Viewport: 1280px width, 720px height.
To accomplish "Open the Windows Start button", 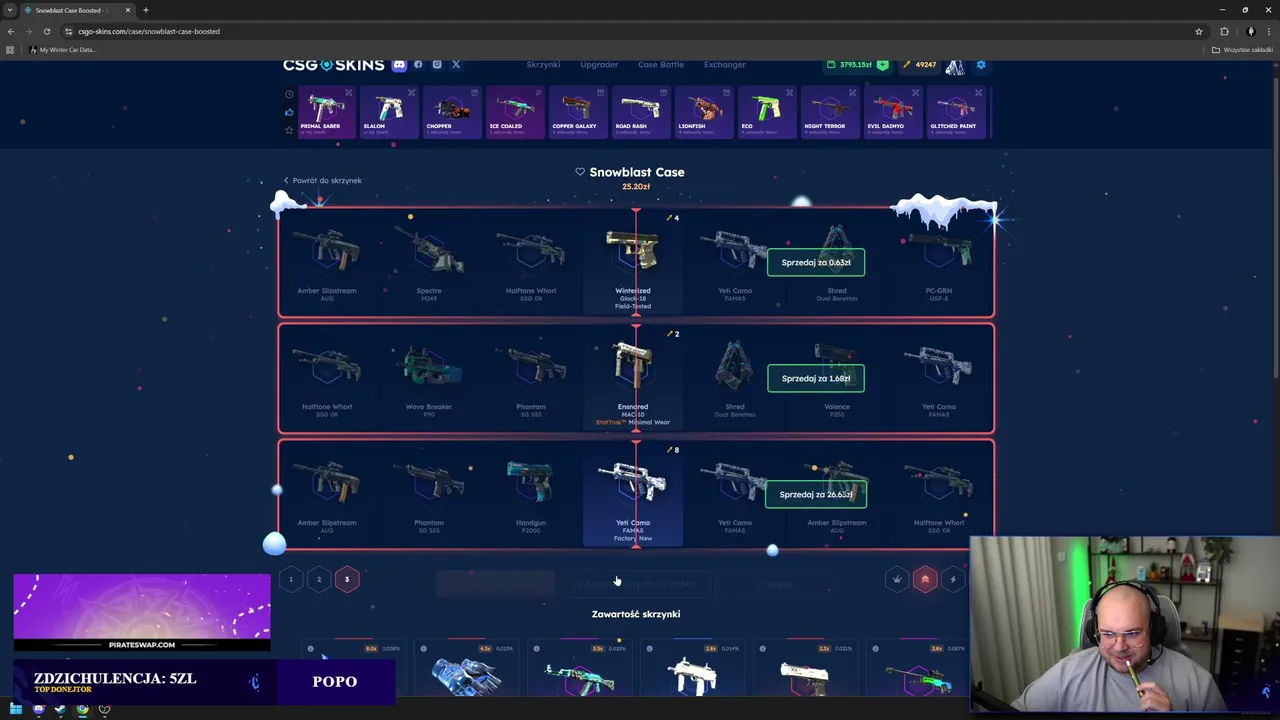I will (x=16, y=709).
